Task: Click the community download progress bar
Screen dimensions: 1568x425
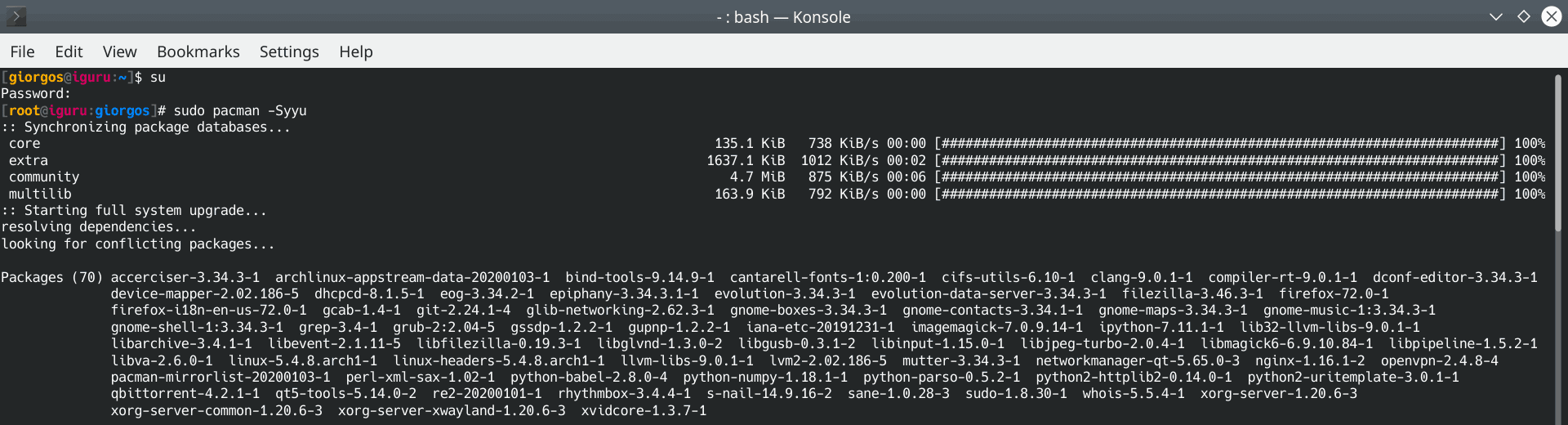Action: pyautogui.click(x=1219, y=177)
